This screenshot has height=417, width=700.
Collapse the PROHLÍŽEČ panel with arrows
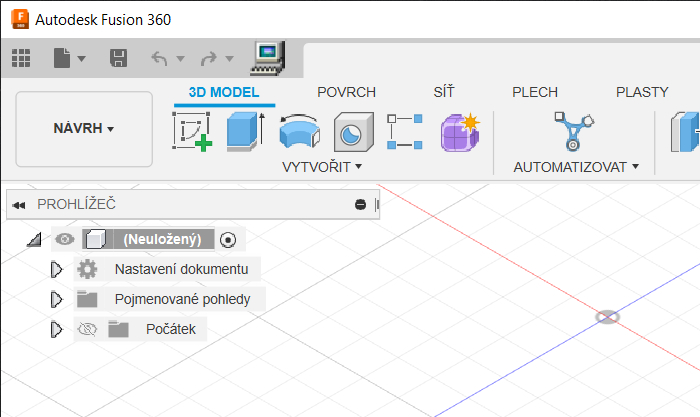coord(18,205)
